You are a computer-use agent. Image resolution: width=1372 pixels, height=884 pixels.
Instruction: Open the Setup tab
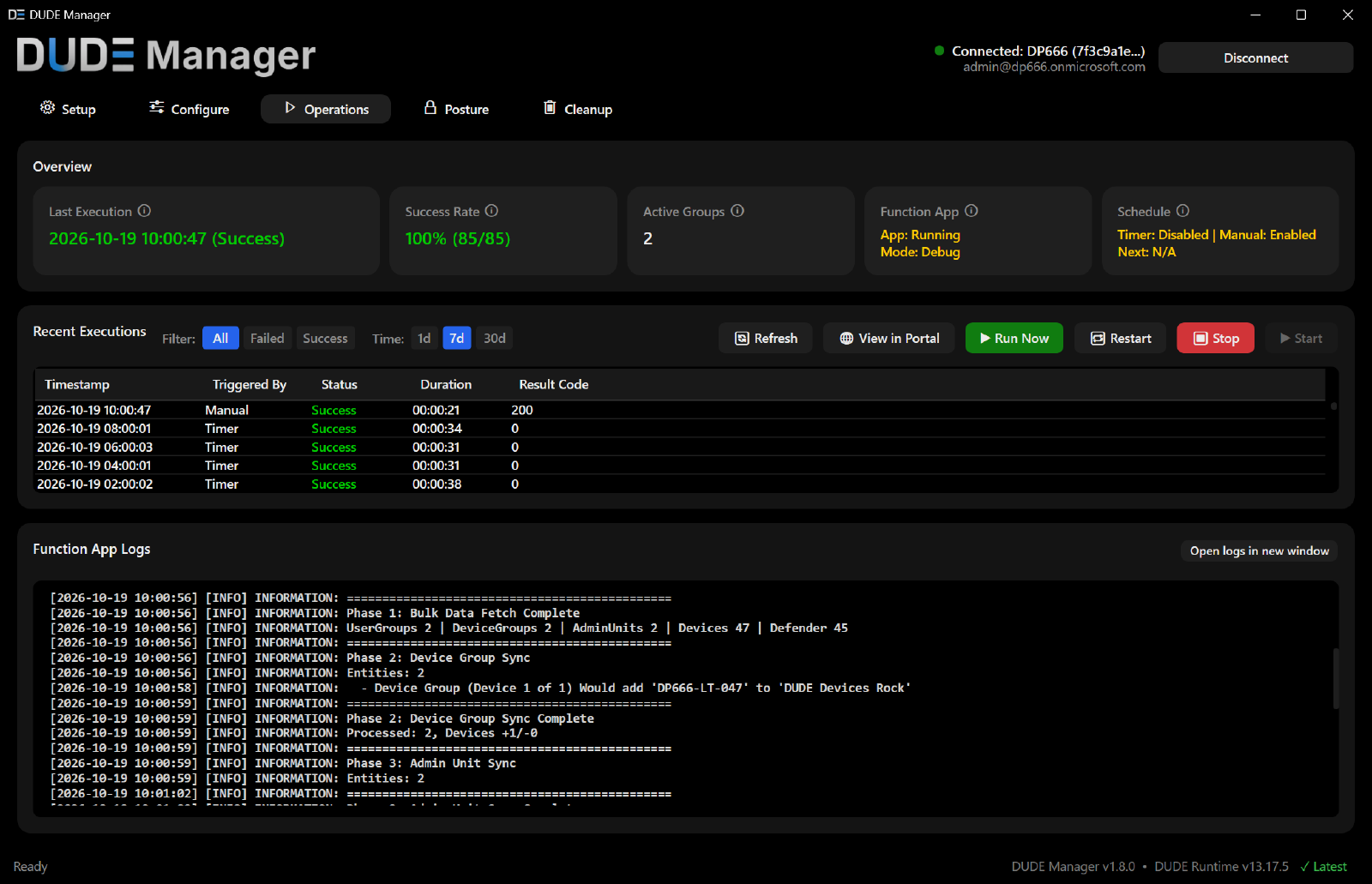68,109
